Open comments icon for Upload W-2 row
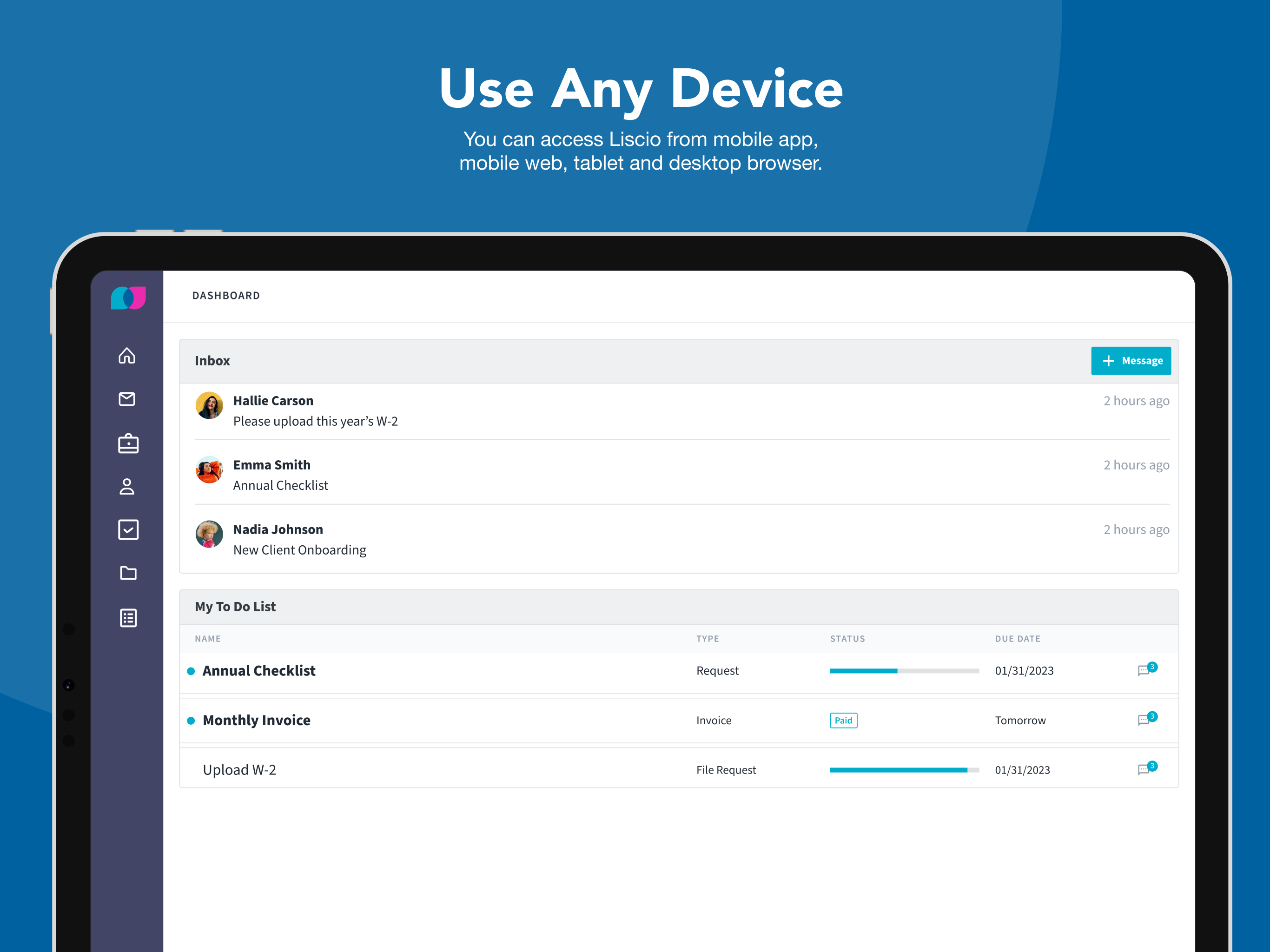This screenshot has width=1270, height=952. [x=1147, y=769]
